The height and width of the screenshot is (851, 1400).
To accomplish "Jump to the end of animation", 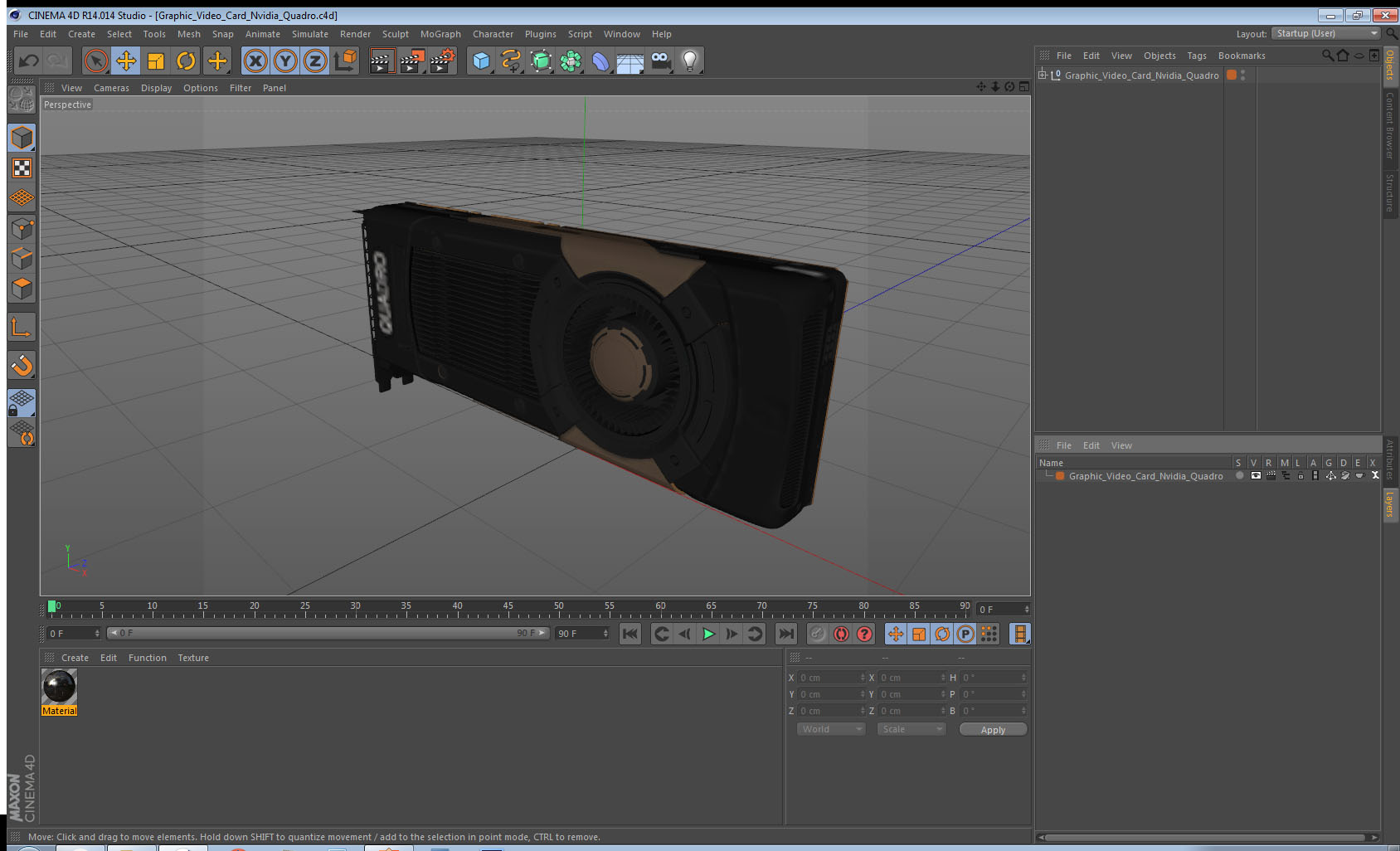I will tap(785, 634).
